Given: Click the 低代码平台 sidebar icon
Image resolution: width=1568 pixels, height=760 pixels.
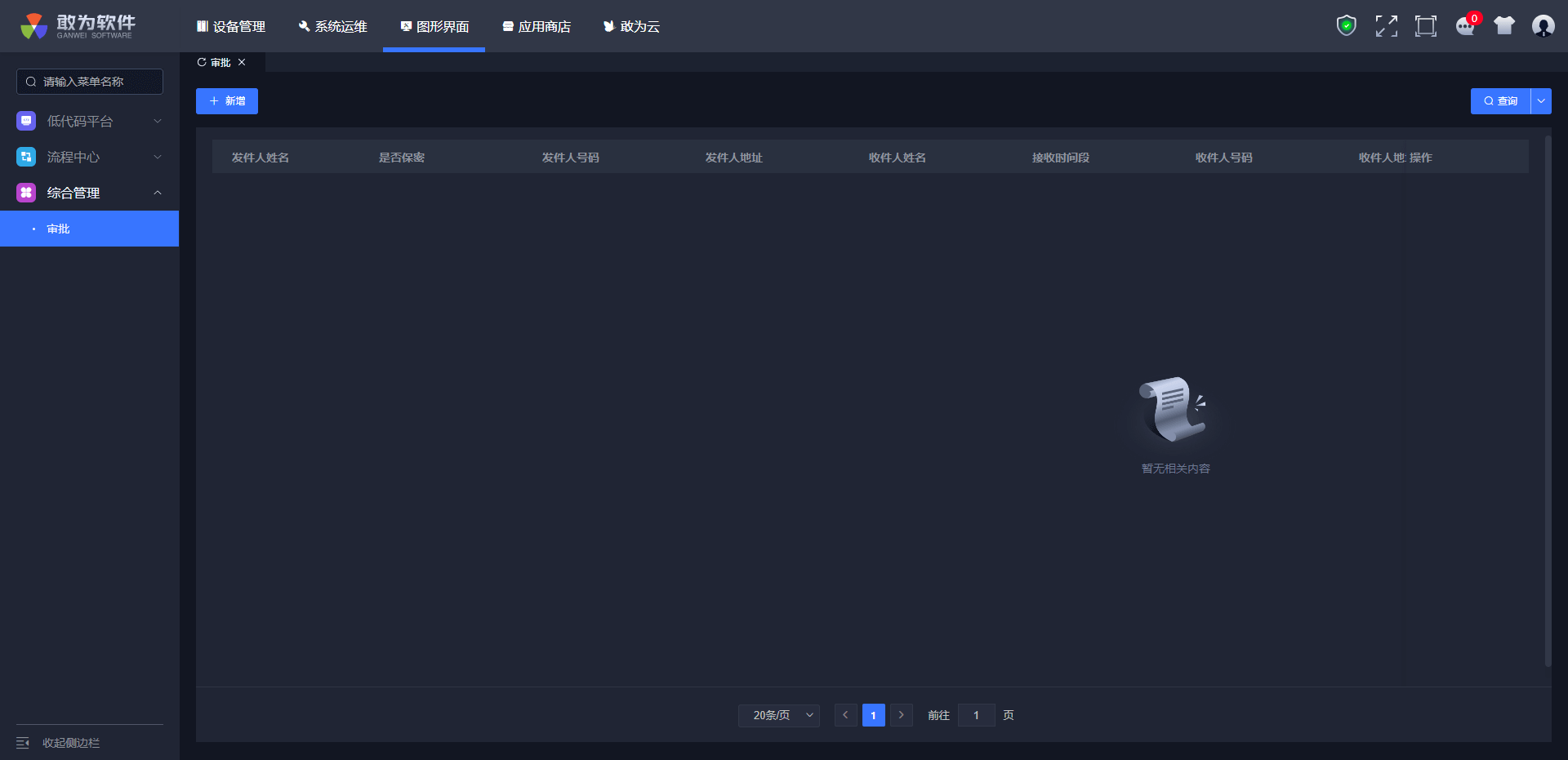Looking at the screenshot, I should [x=26, y=121].
